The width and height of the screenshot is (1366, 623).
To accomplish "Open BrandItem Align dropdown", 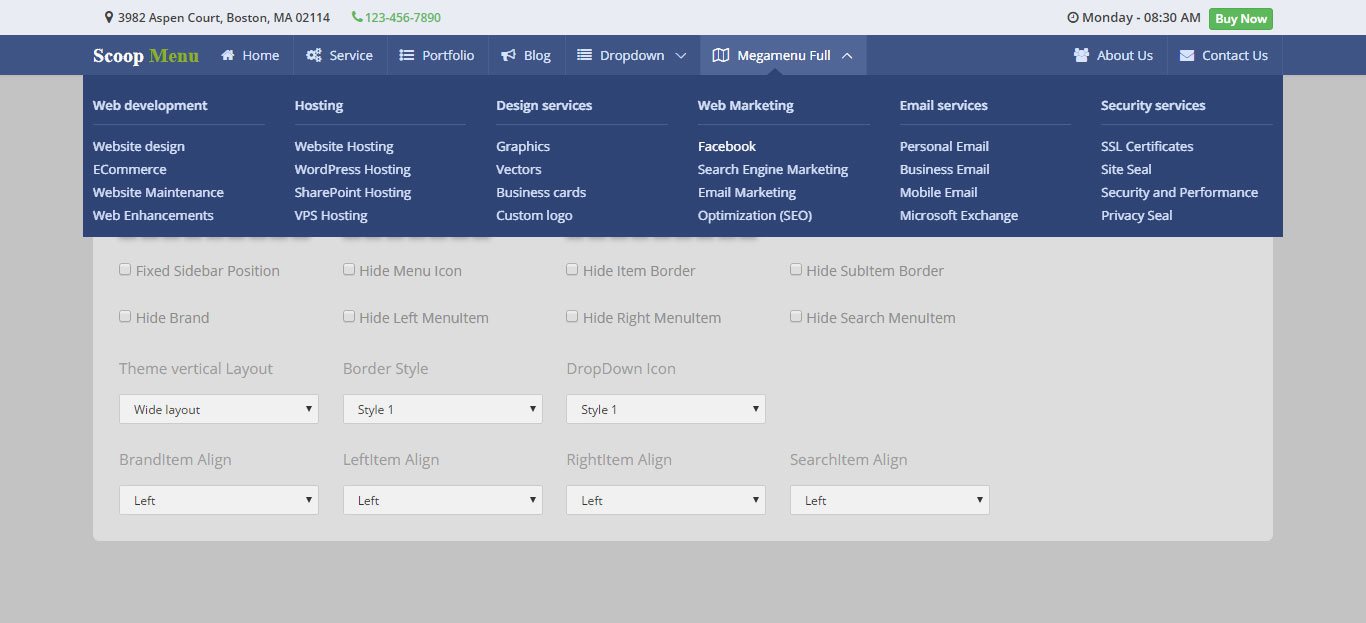I will coord(219,500).
